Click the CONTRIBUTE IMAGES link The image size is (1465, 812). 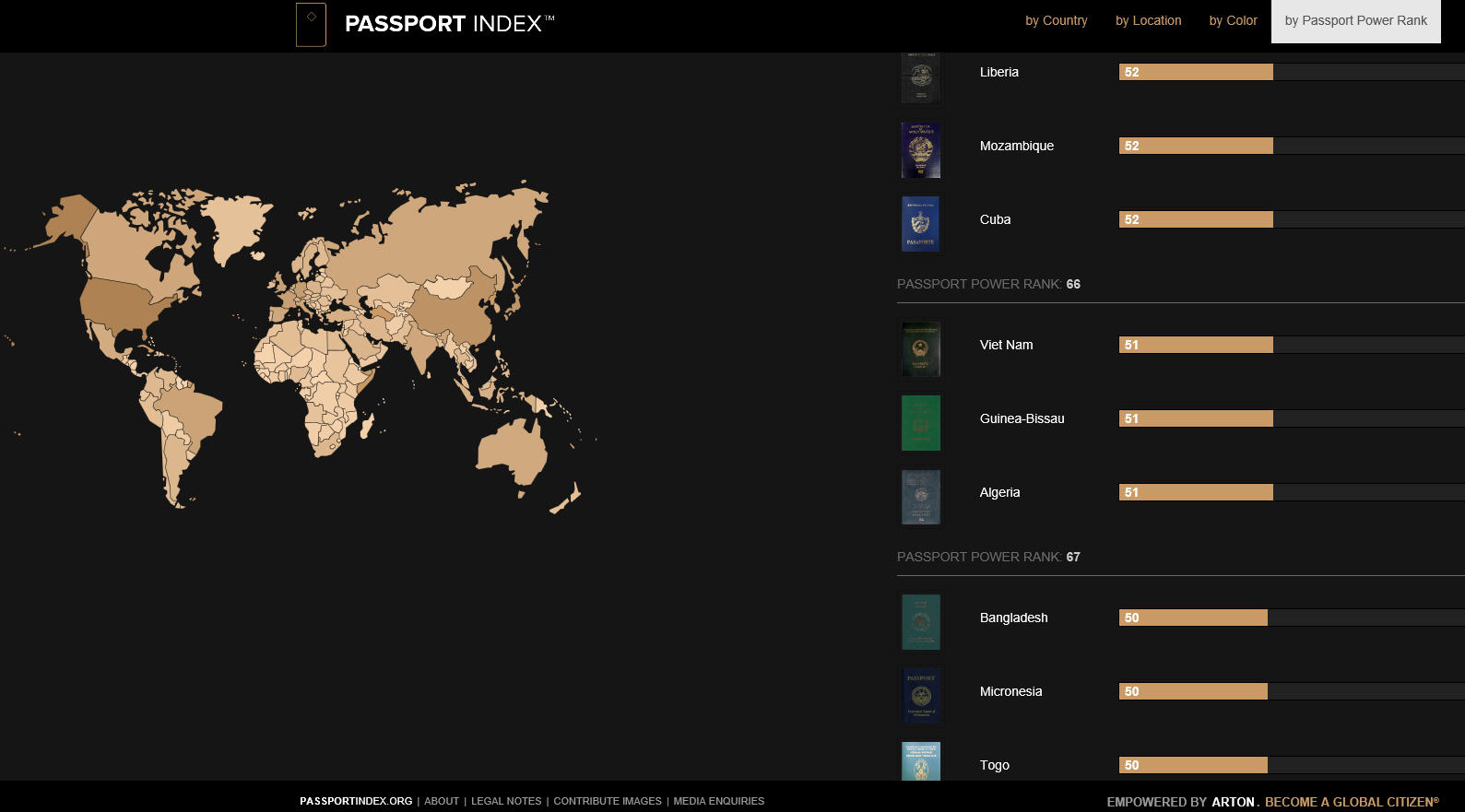point(608,801)
